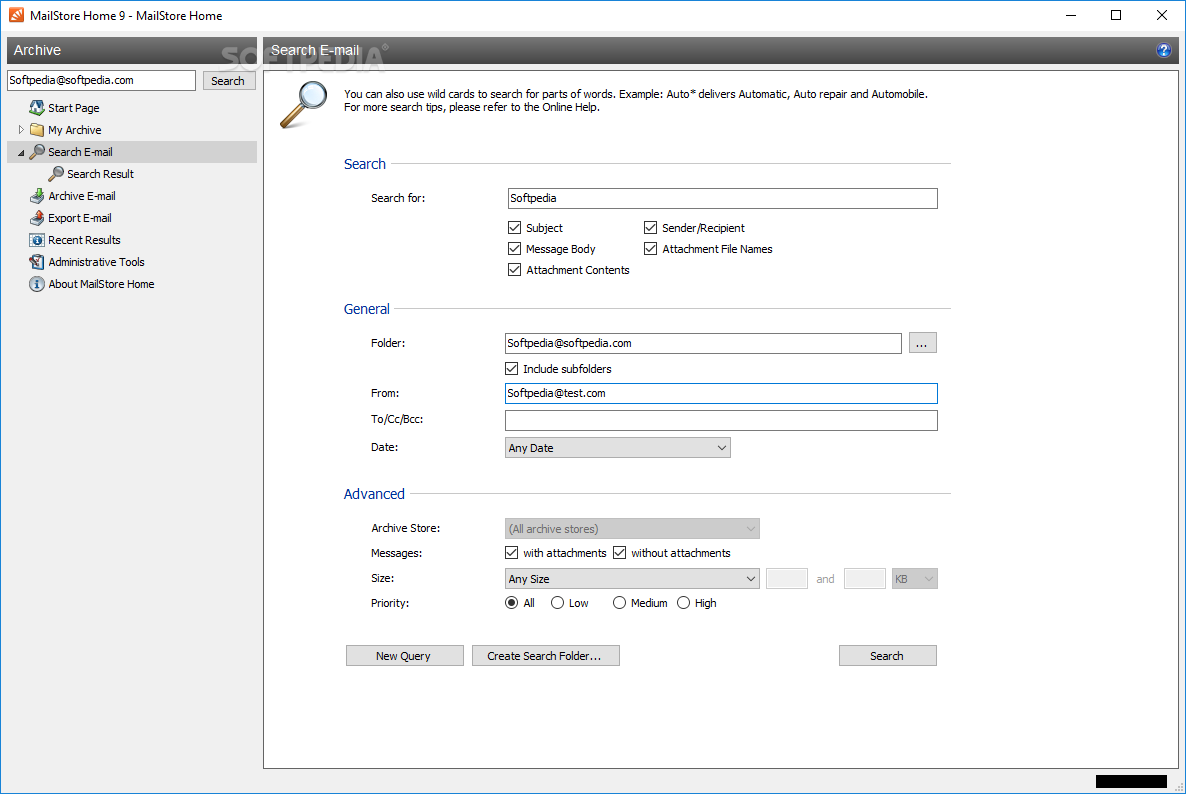Click the second size value field after 'and'
Screen dimensions: 1186x794
point(865,578)
